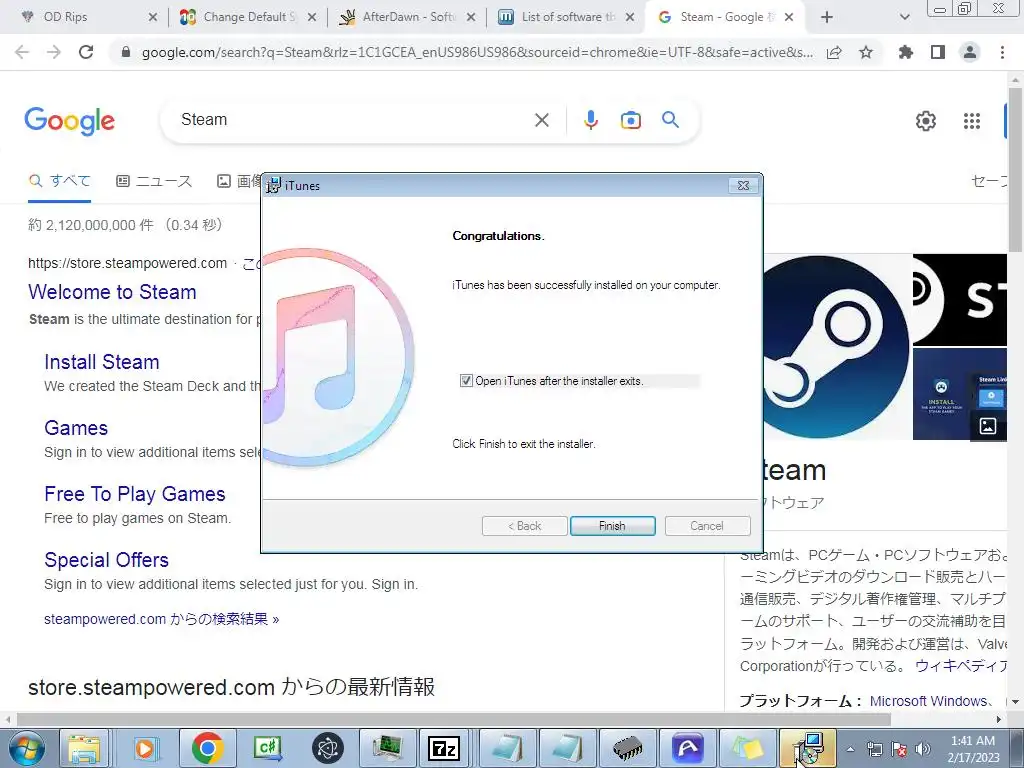
Task: Open the volume speaker tray icon
Action: (923, 749)
